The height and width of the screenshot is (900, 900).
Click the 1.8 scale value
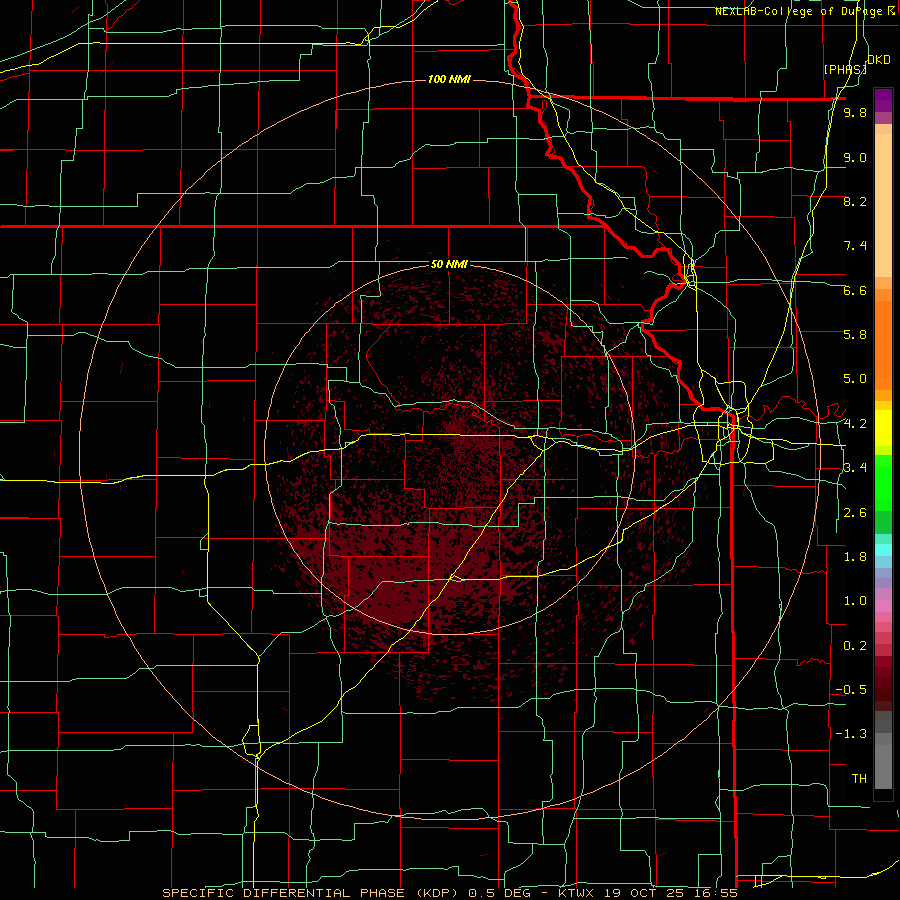coord(855,557)
